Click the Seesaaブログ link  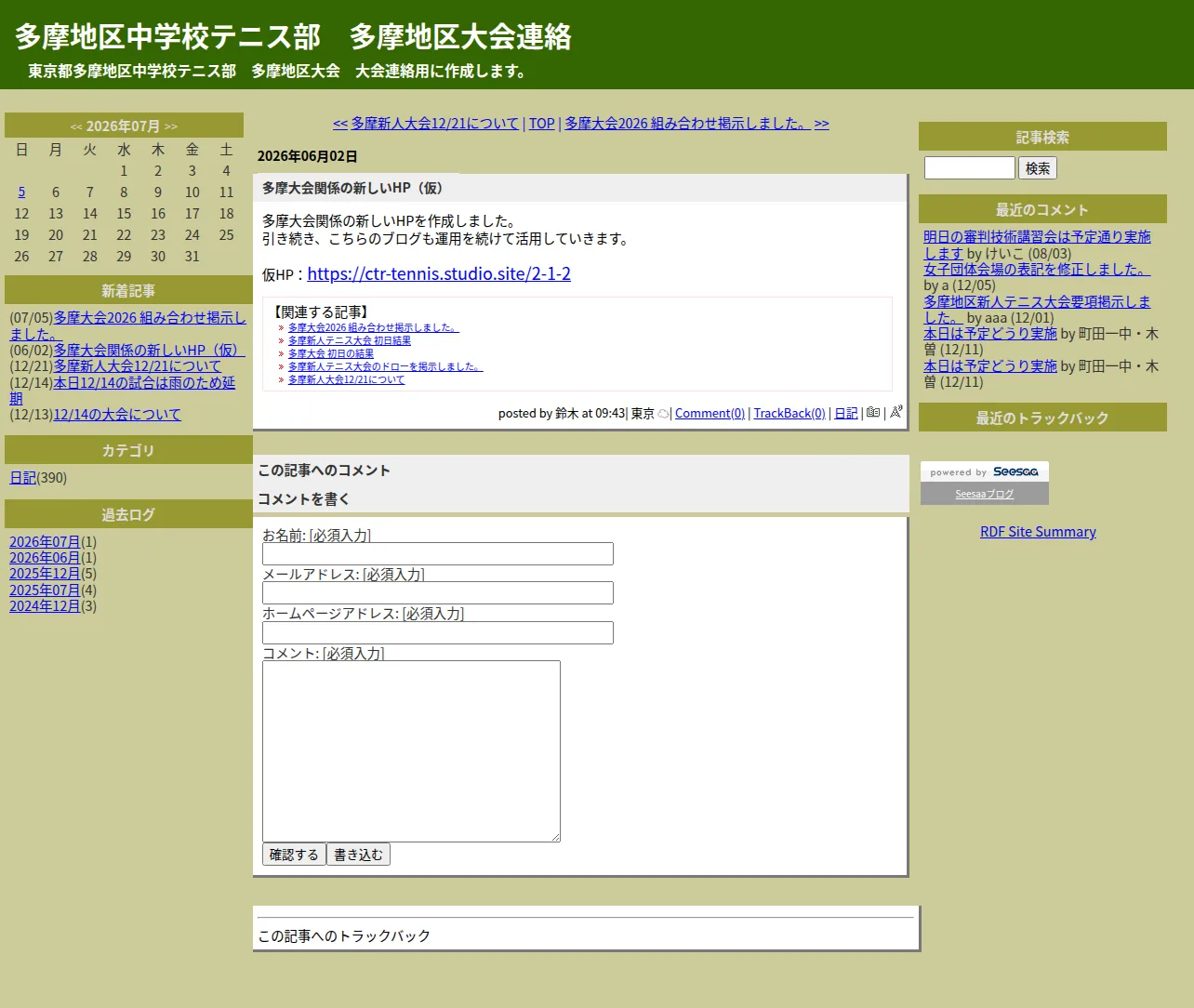pos(985,494)
